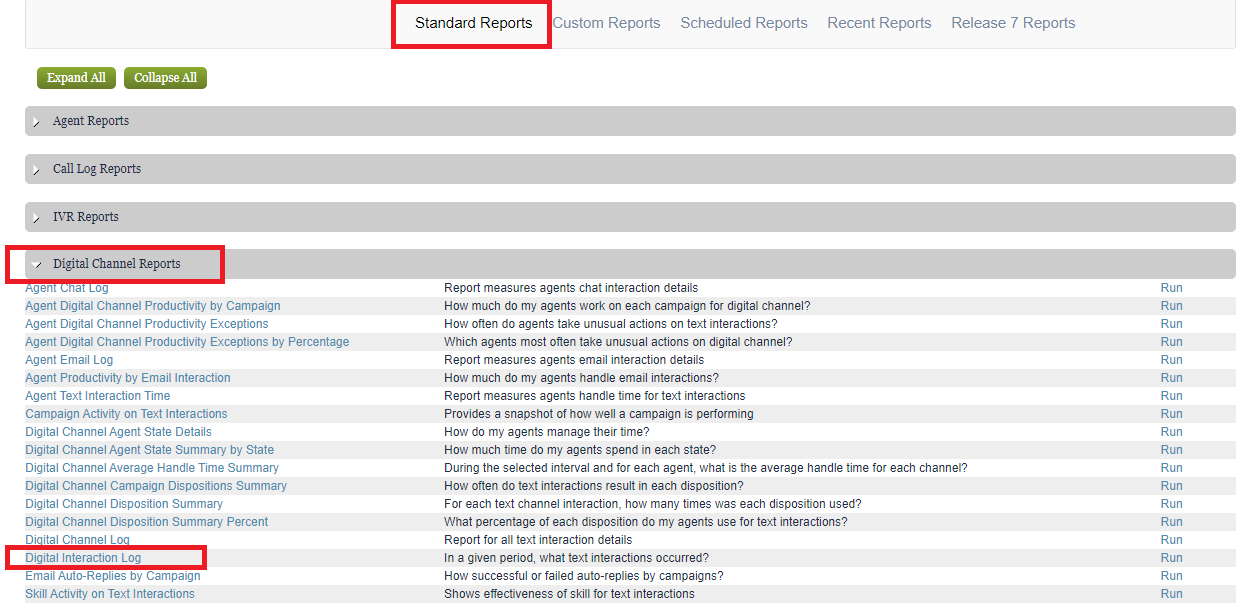Open the Custom Reports tab

pyautogui.click(x=606, y=23)
